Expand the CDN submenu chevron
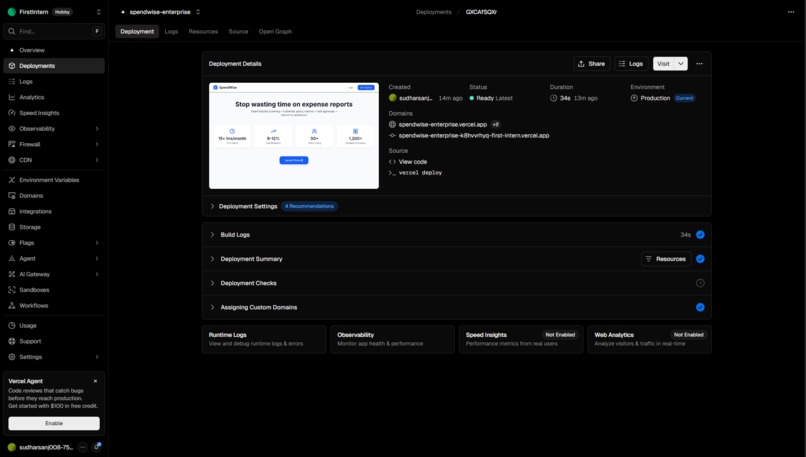The width and height of the screenshot is (806, 457). [x=97, y=160]
